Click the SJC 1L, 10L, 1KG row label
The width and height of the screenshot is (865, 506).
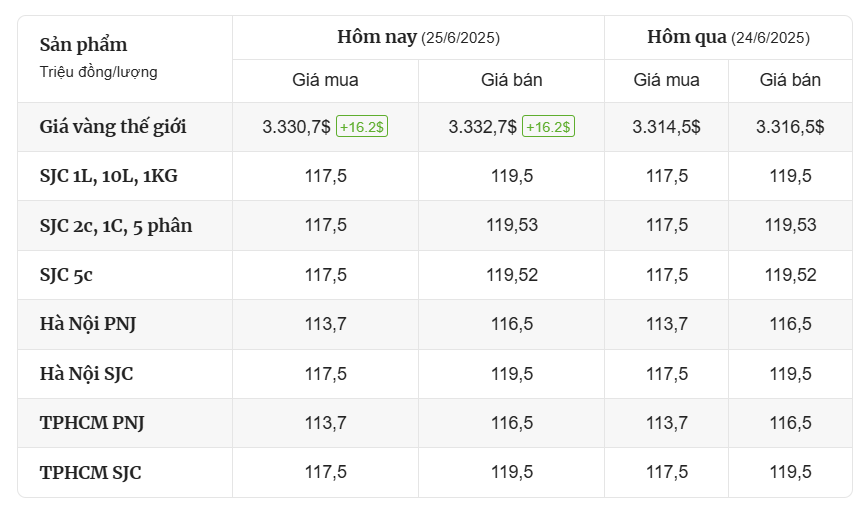[109, 176]
